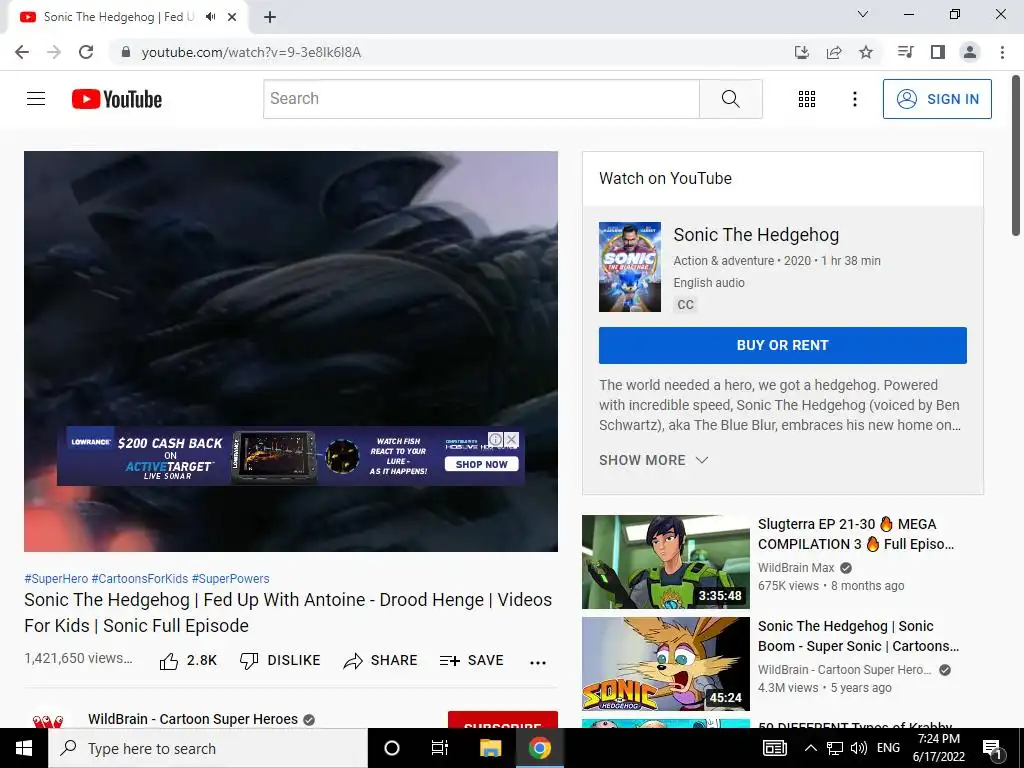Open the media control icon in Chrome toolbar

pos(906,52)
